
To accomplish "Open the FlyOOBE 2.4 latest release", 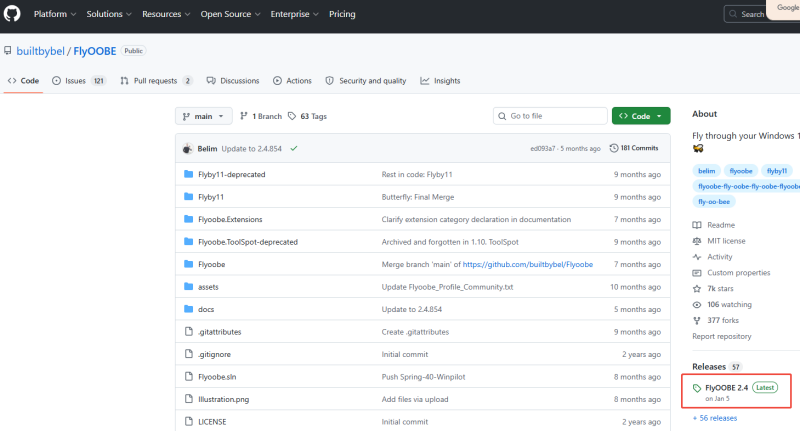I will [736, 392].
